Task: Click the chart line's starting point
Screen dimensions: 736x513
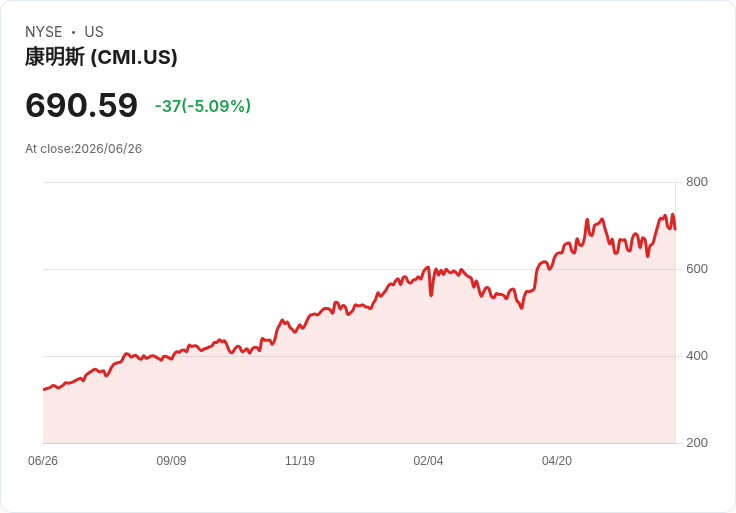Action: tap(44, 389)
